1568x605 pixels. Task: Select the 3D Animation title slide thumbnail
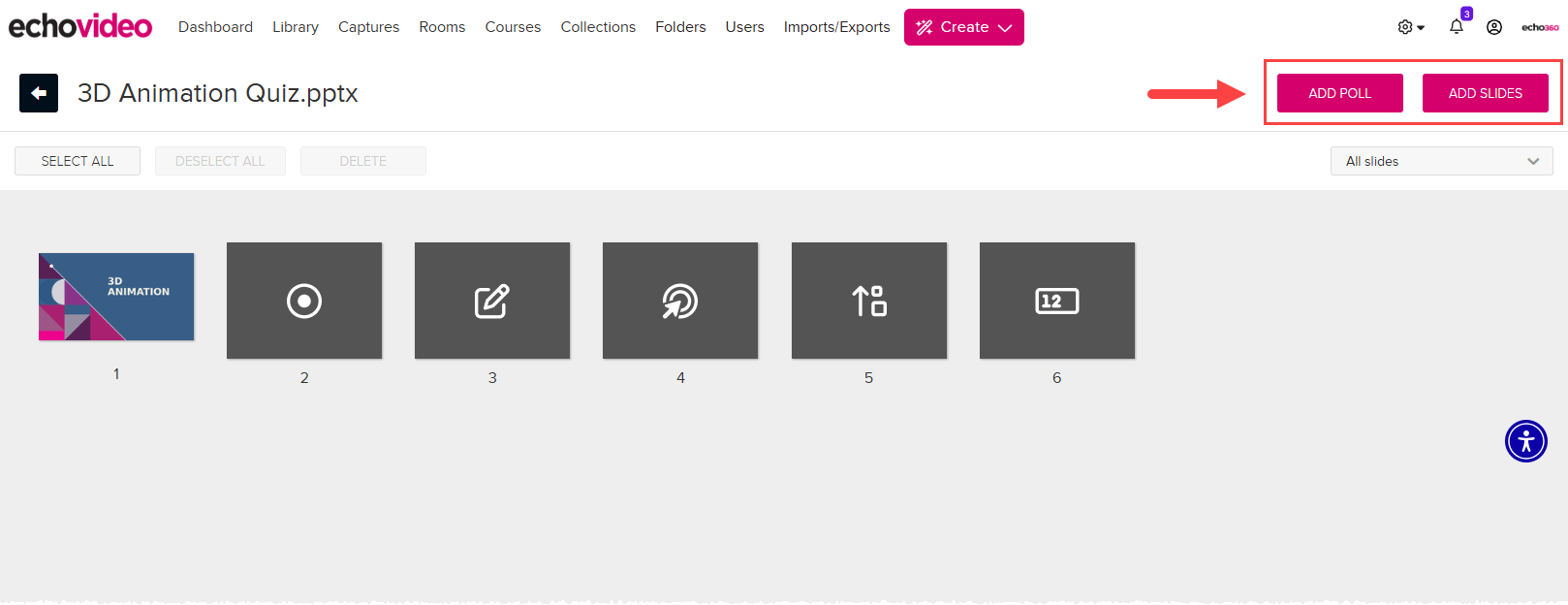[x=116, y=297]
